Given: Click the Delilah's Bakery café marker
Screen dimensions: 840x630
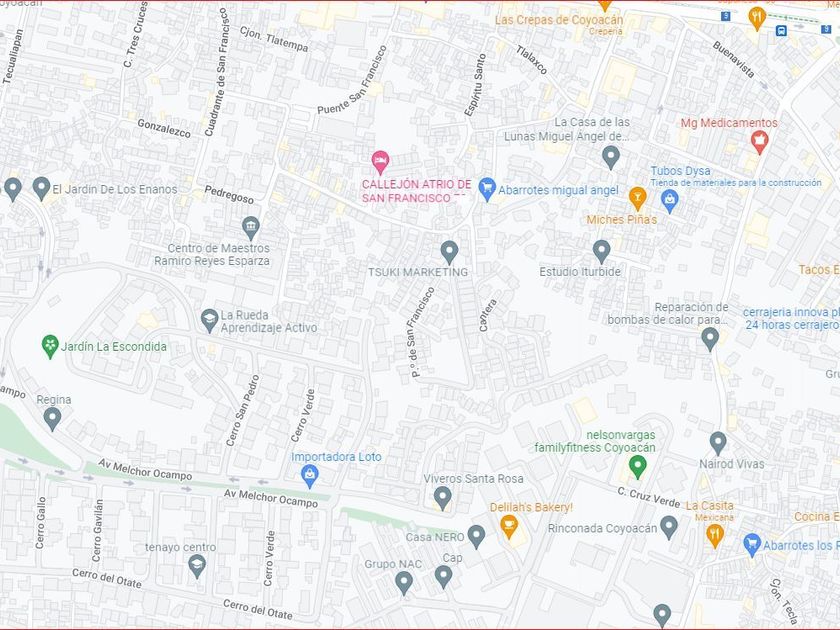Looking at the screenshot, I should click(x=509, y=527).
